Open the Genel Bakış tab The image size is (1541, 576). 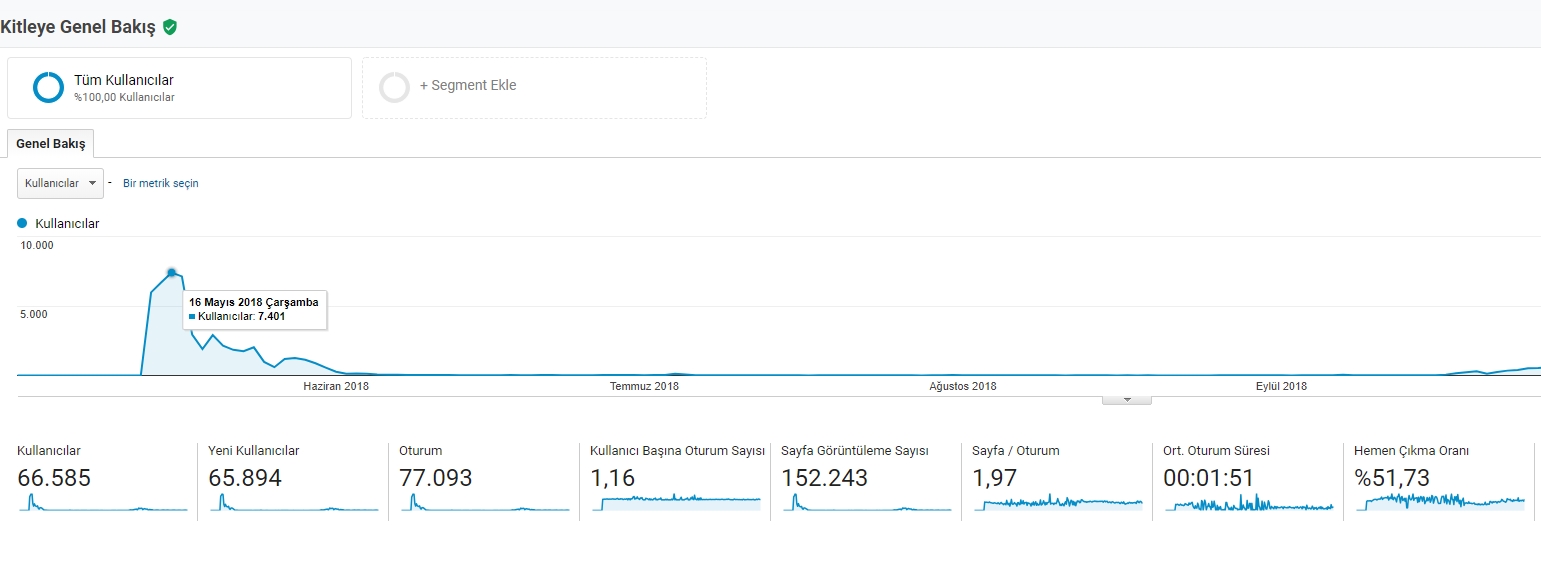50,144
